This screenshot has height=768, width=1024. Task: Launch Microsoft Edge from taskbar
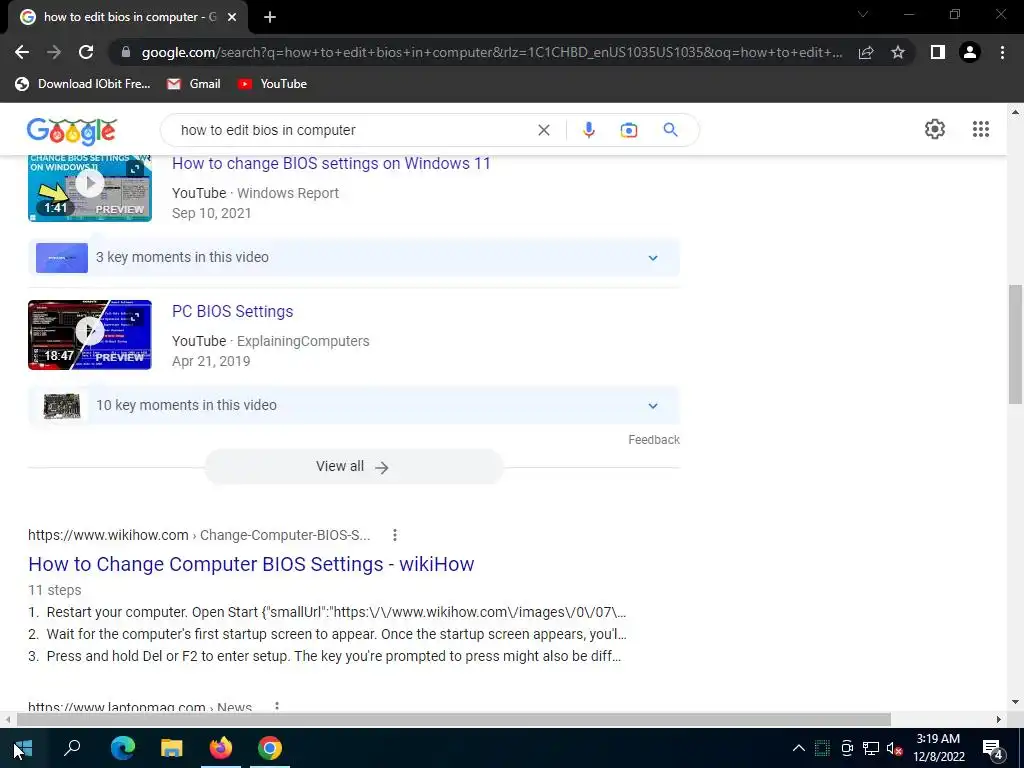[x=122, y=748]
